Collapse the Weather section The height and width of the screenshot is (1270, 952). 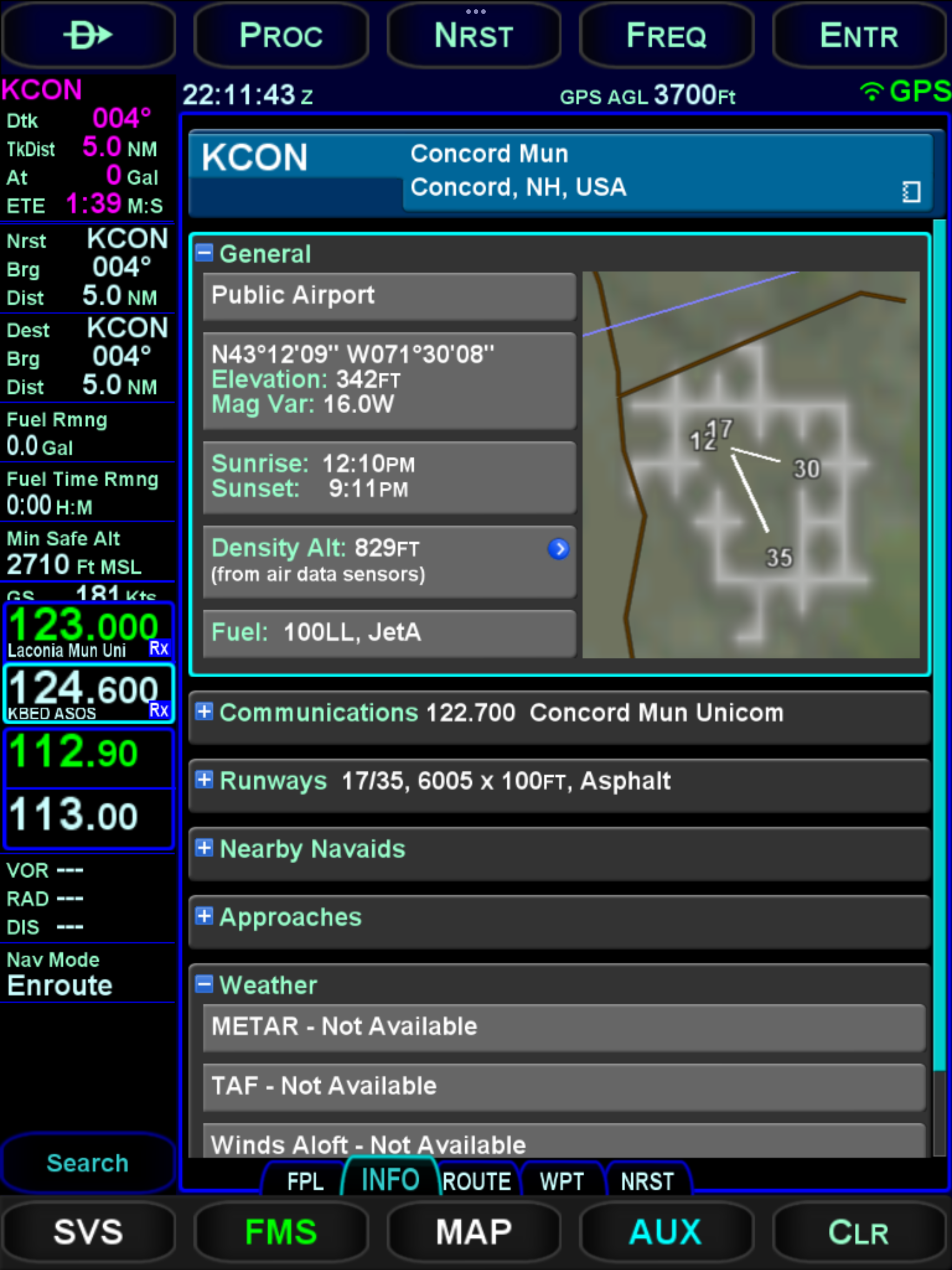click(204, 984)
